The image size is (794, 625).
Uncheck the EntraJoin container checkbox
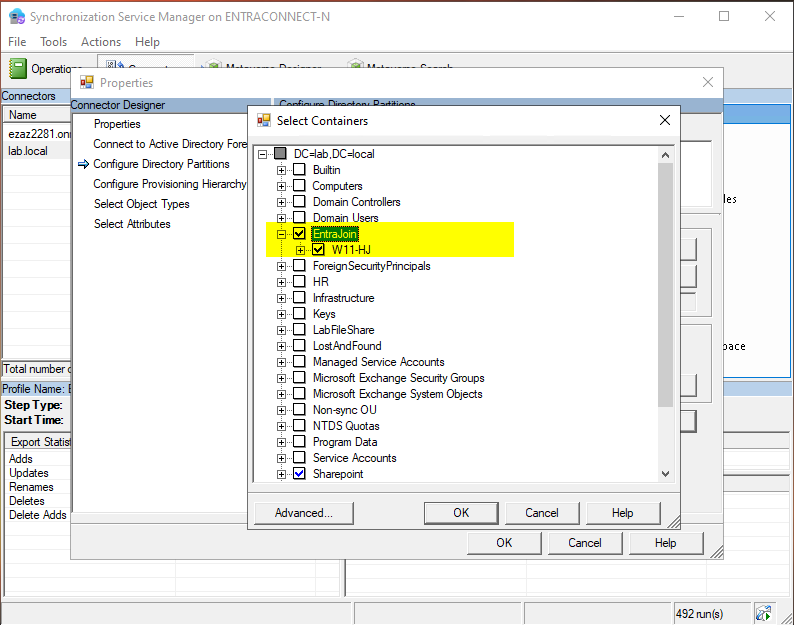[x=299, y=233]
